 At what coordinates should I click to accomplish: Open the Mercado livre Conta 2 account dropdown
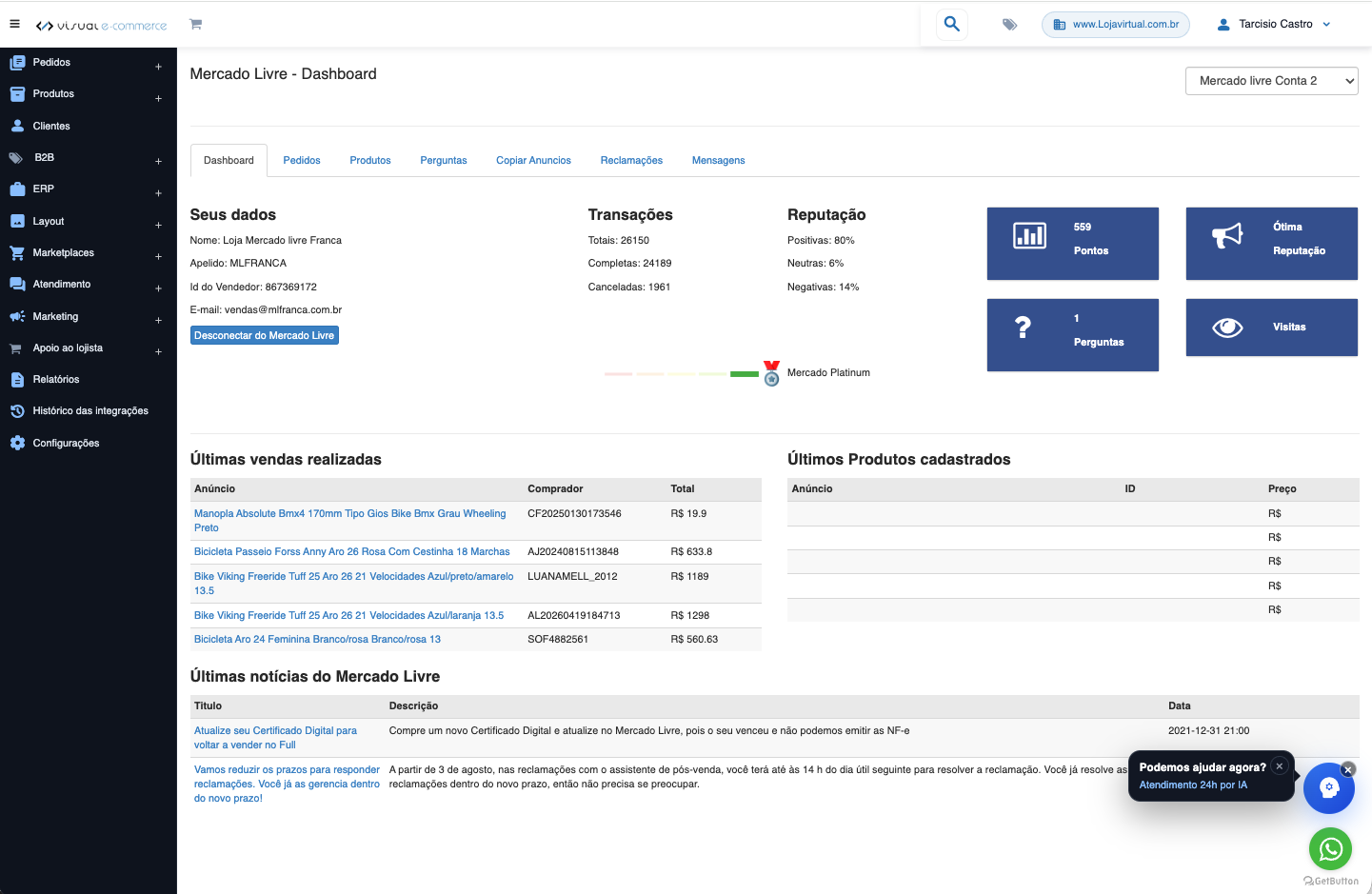[x=1272, y=81]
